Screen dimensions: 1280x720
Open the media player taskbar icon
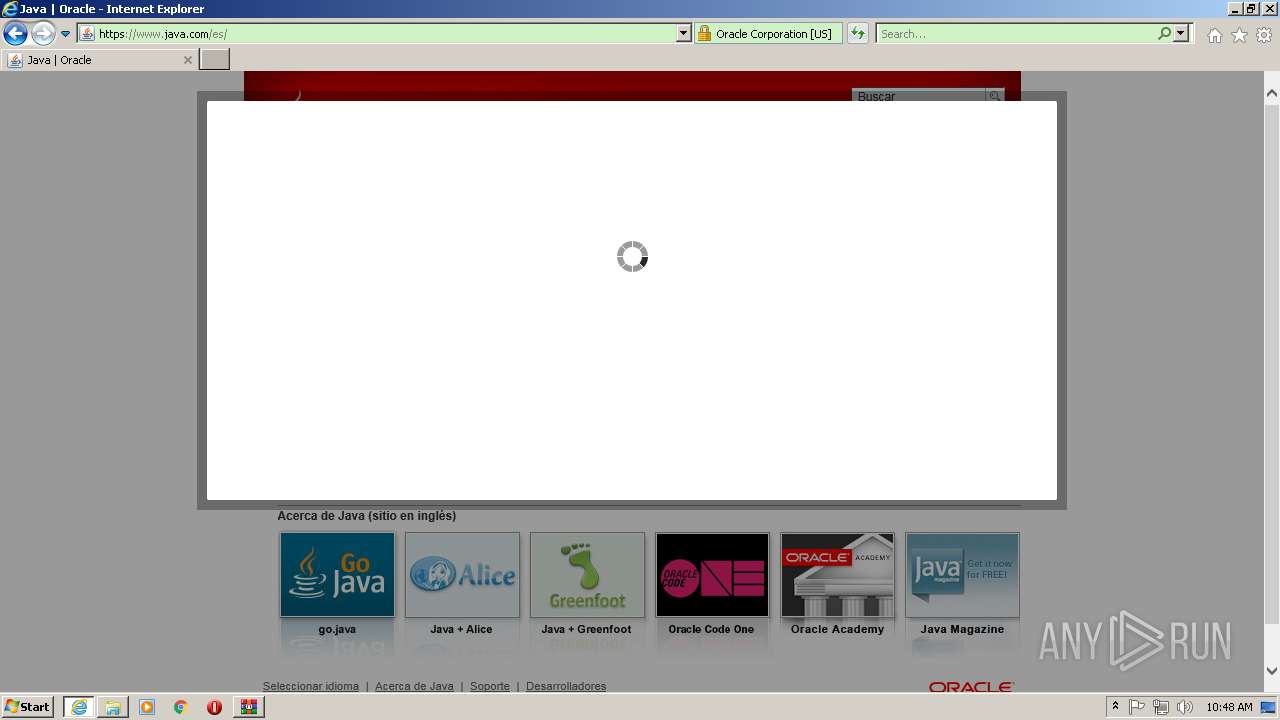pos(147,707)
